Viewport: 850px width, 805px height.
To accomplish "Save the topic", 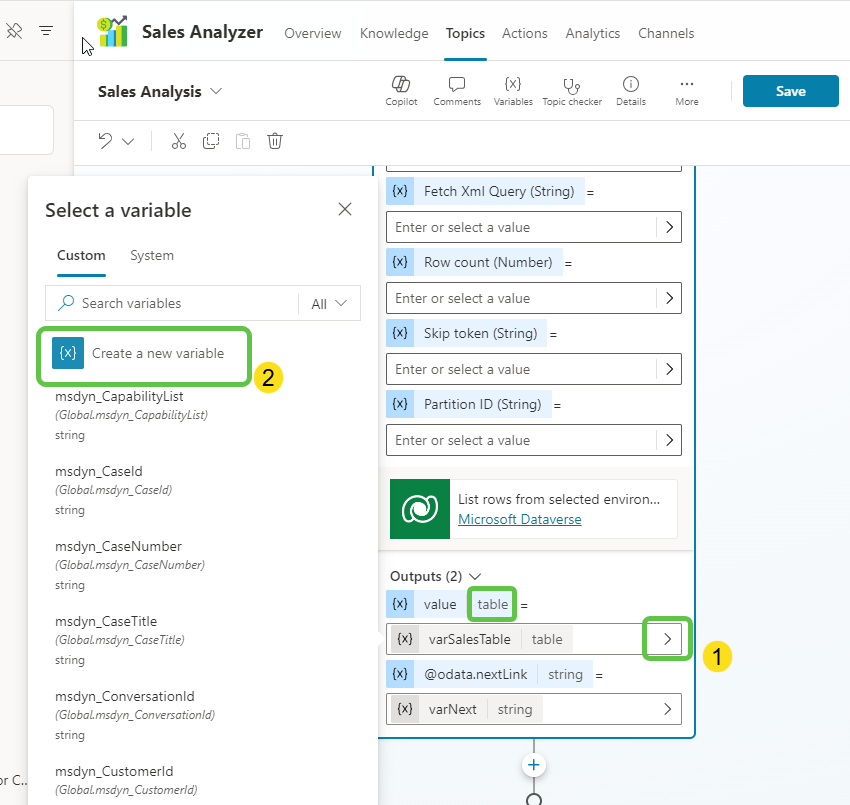I will coord(790,91).
